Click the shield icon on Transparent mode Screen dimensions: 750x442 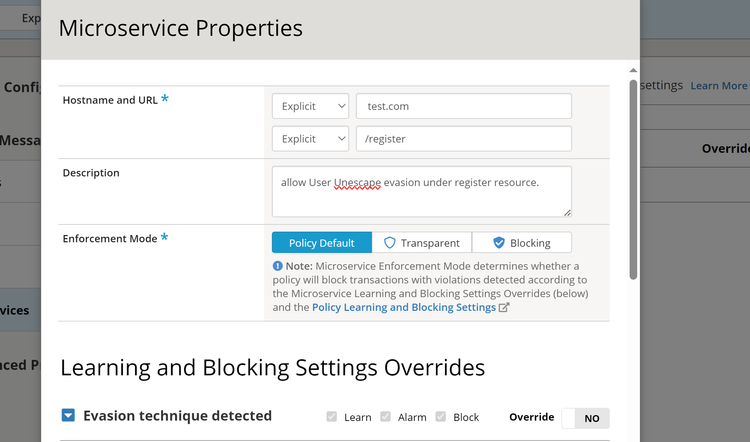390,243
